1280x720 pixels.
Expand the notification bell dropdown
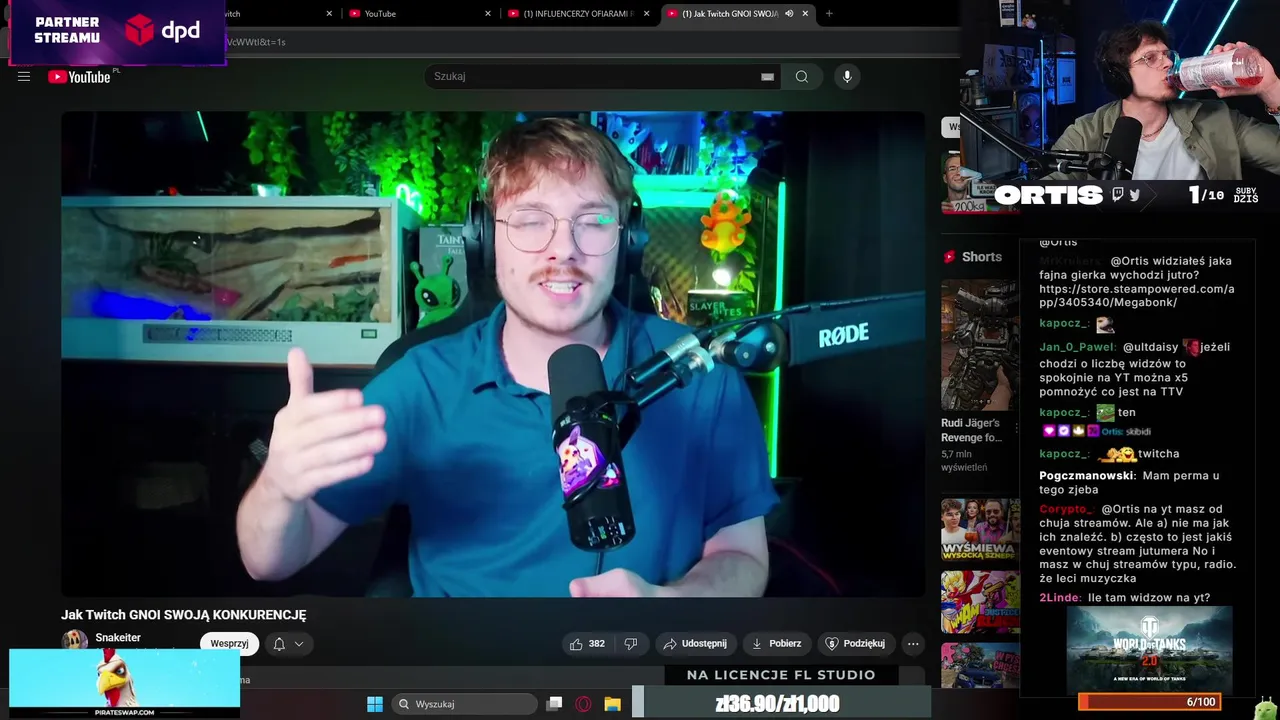(x=288, y=644)
